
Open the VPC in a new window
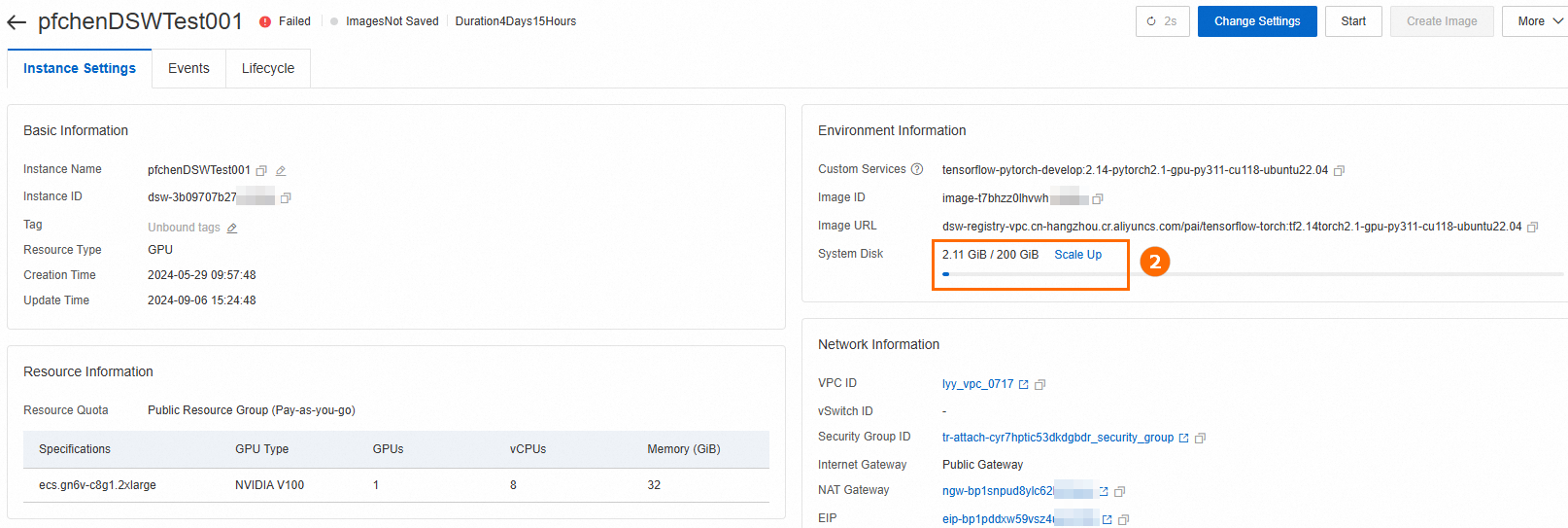click(1023, 385)
